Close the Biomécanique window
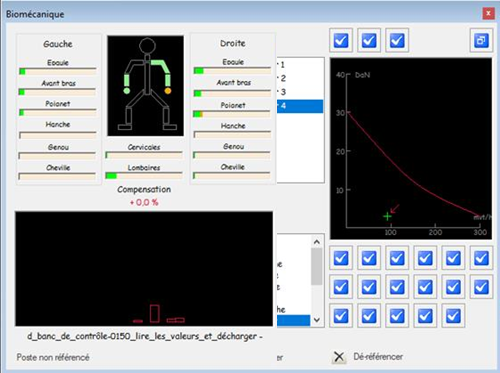The image size is (500, 373). point(488,13)
